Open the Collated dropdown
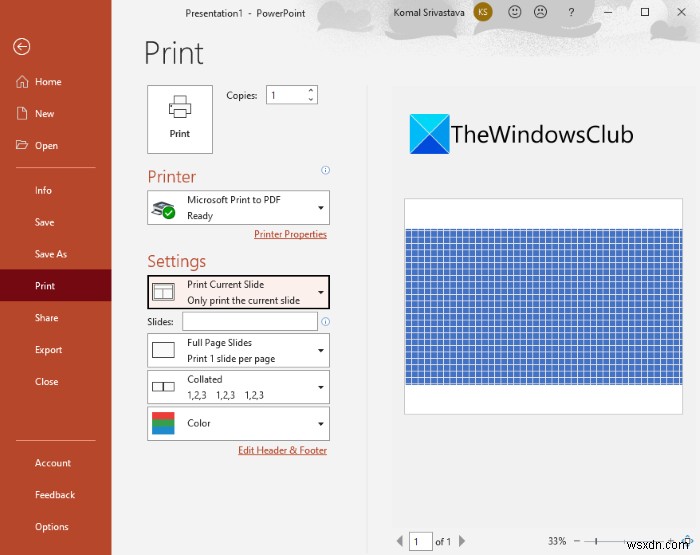The width and height of the screenshot is (700, 555). click(238, 387)
